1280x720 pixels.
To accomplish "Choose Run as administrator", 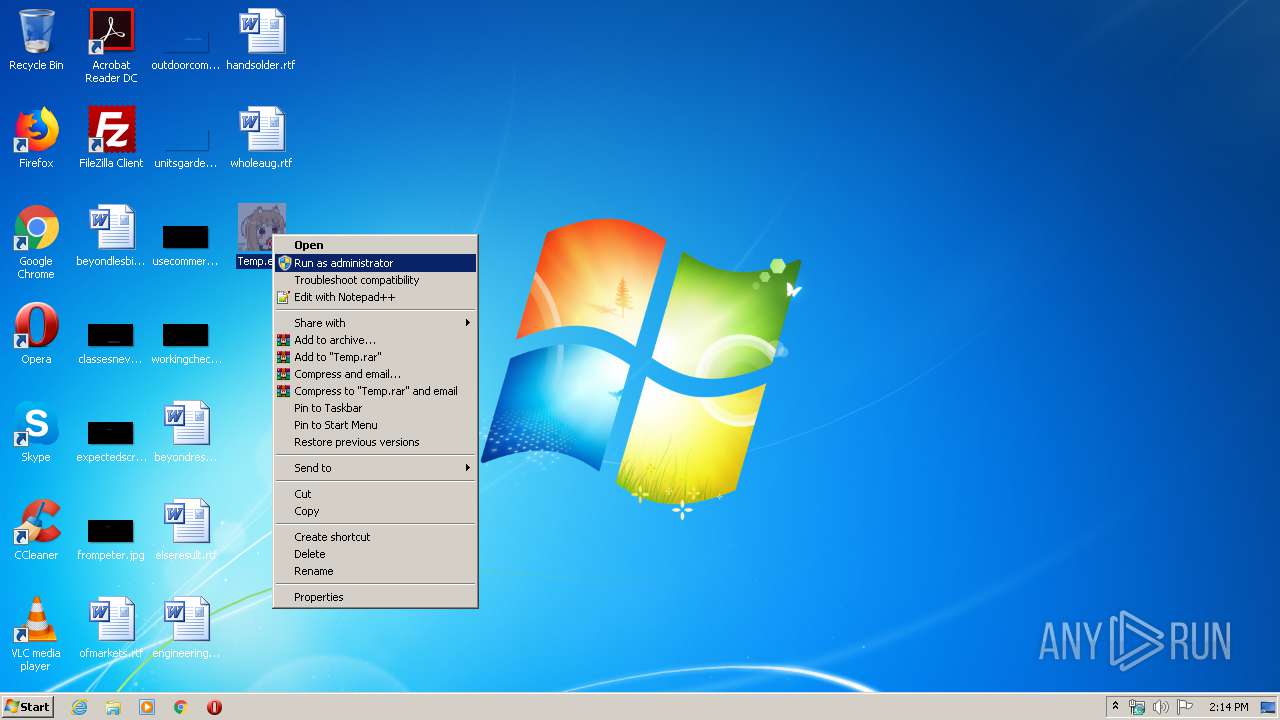I will tap(375, 263).
